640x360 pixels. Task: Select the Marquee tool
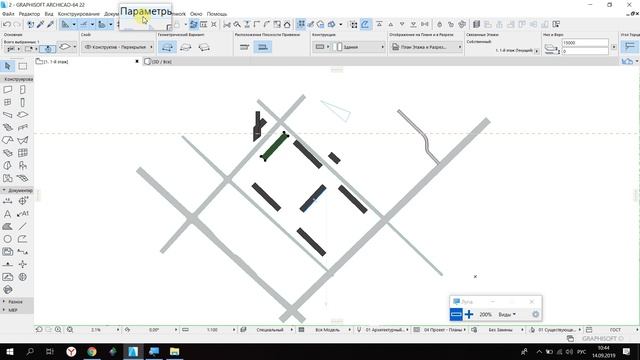pyautogui.click(x=23, y=66)
